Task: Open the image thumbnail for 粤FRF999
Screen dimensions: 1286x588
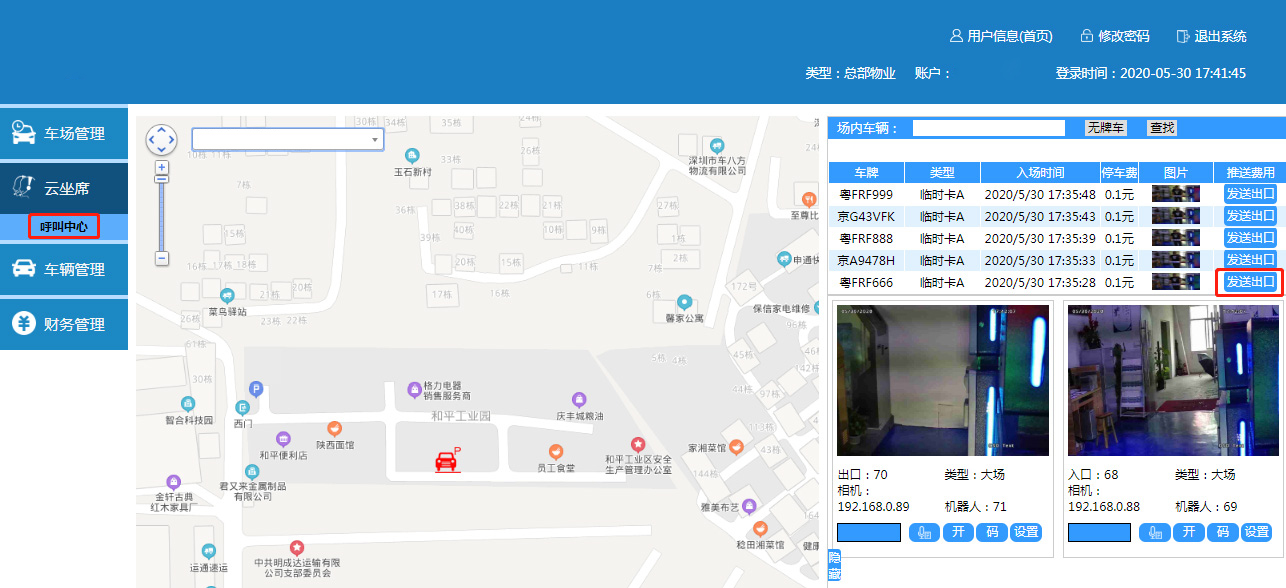Action: pyautogui.click(x=1175, y=194)
